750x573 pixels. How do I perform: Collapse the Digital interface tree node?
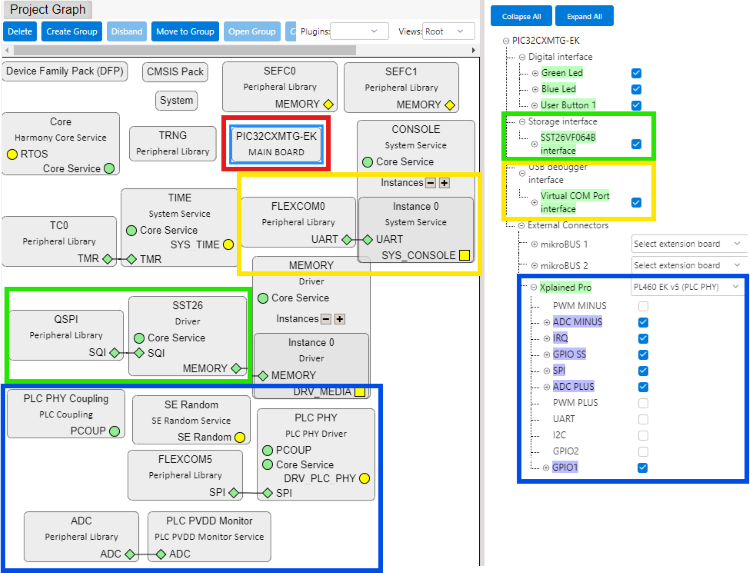522,57
